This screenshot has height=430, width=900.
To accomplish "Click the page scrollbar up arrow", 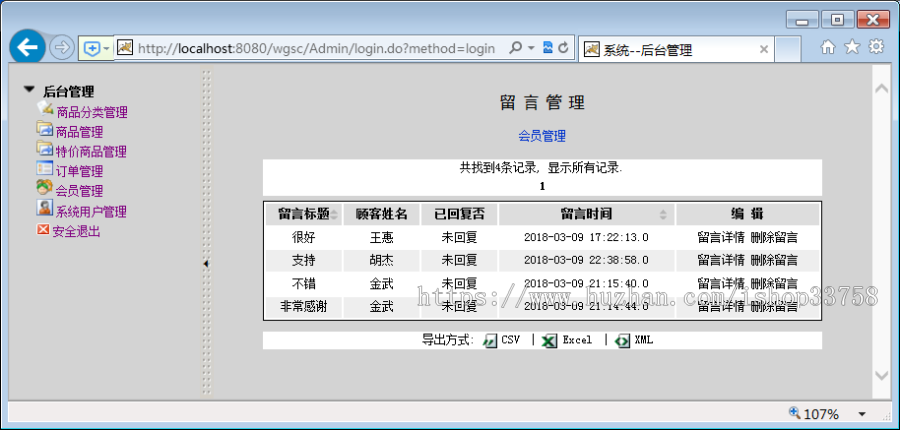I will point(881,88).
